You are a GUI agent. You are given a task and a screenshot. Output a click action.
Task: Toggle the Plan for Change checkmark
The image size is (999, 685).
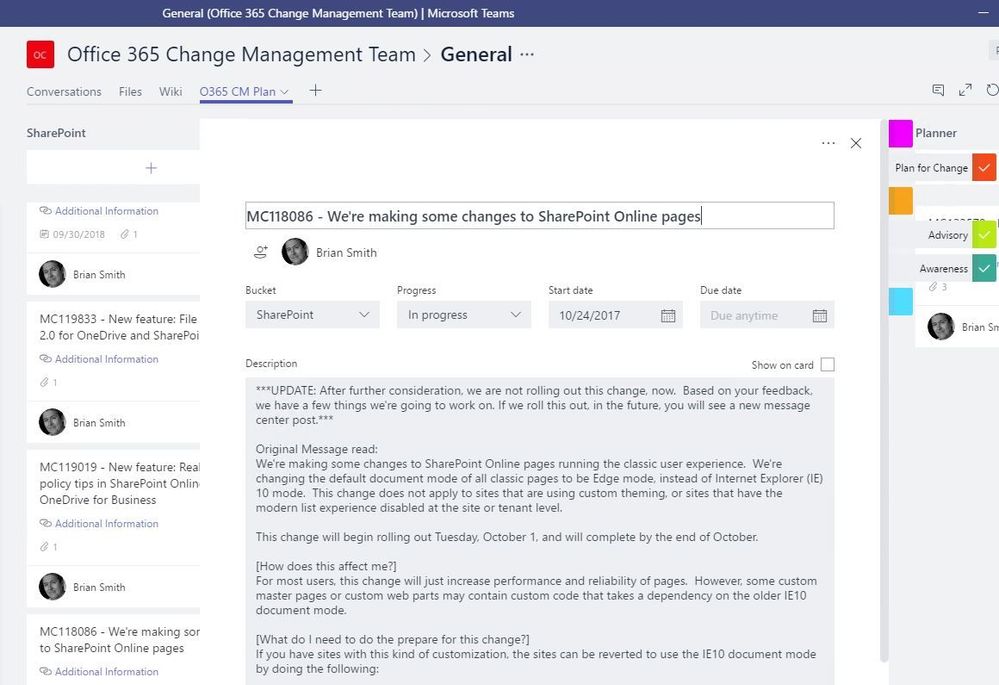(984, 168)
